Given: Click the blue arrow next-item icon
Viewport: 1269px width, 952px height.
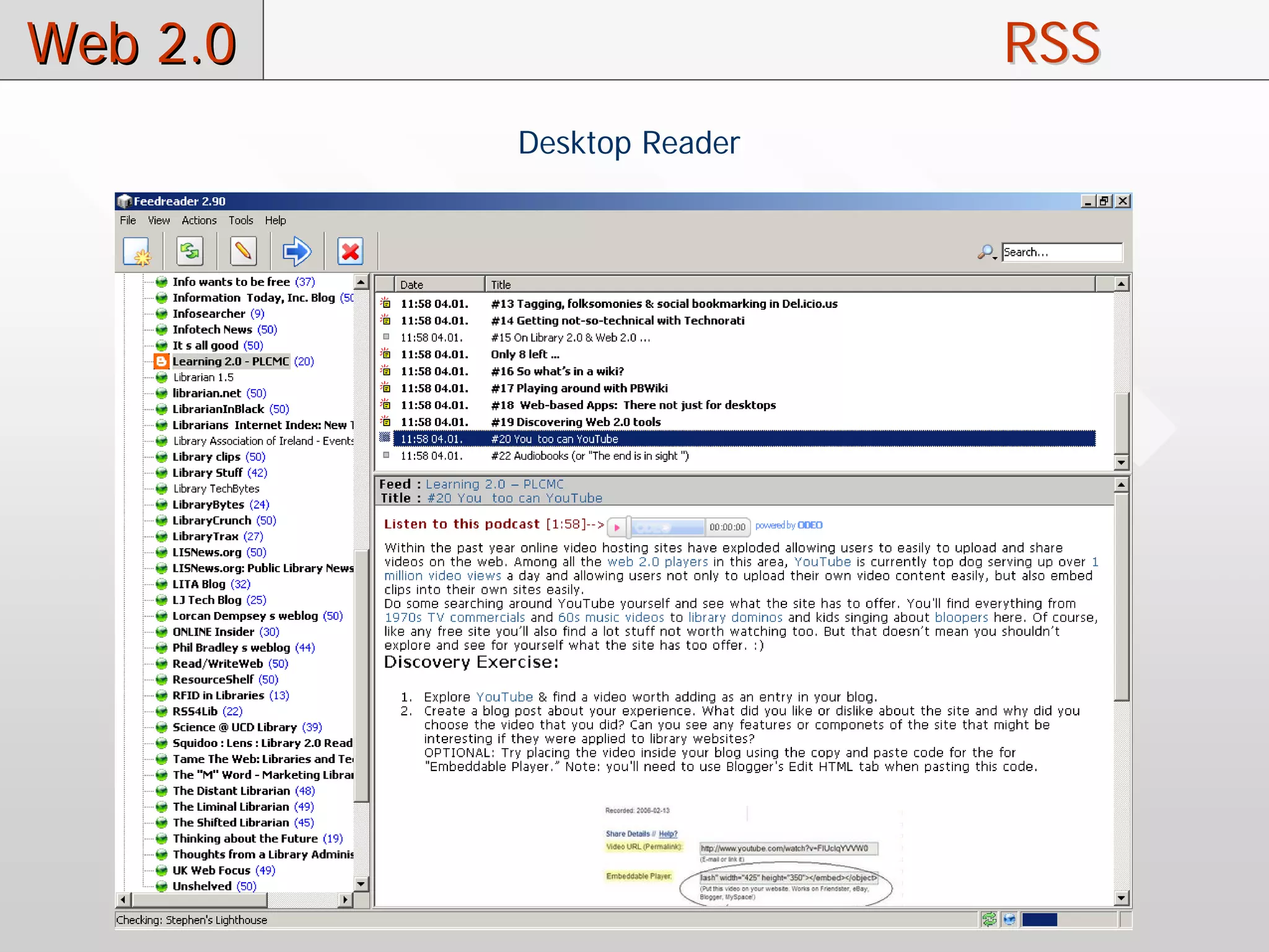Looking at the screenshot, I should click(296, 251).
